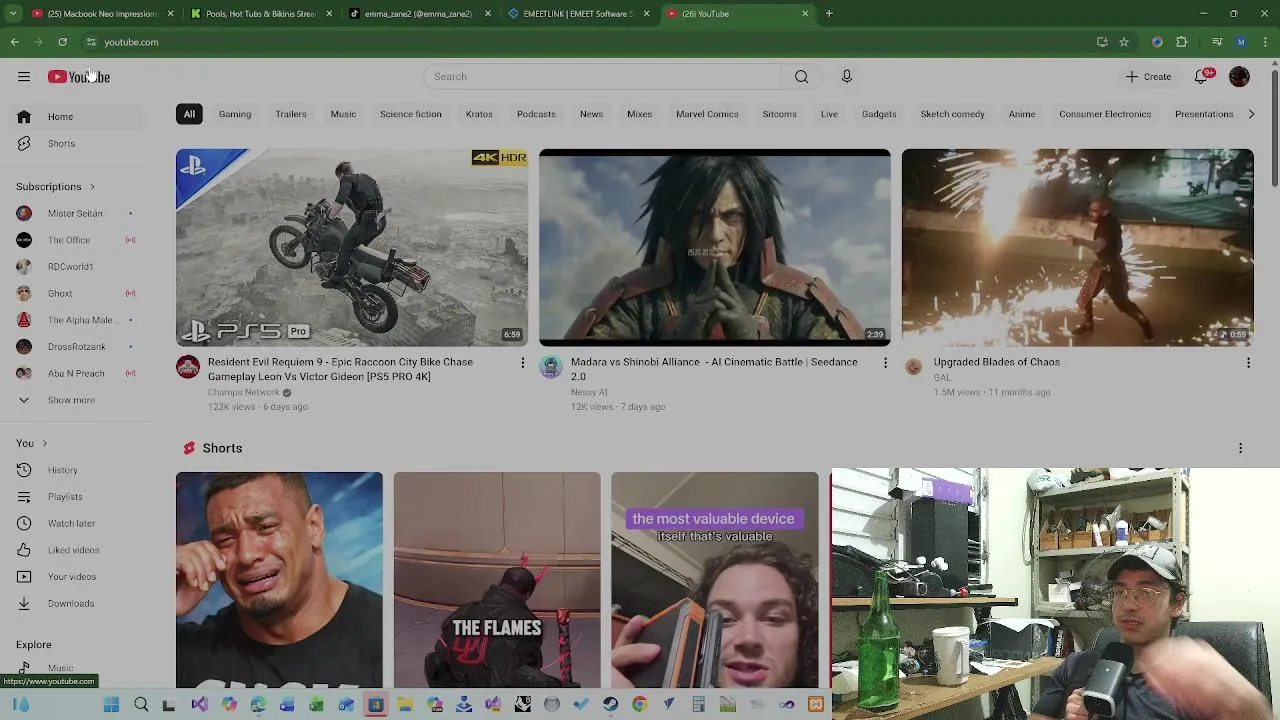Open the notifications bell
1280x720 pixels.
pyautogui.click(x=1202, y=77)
